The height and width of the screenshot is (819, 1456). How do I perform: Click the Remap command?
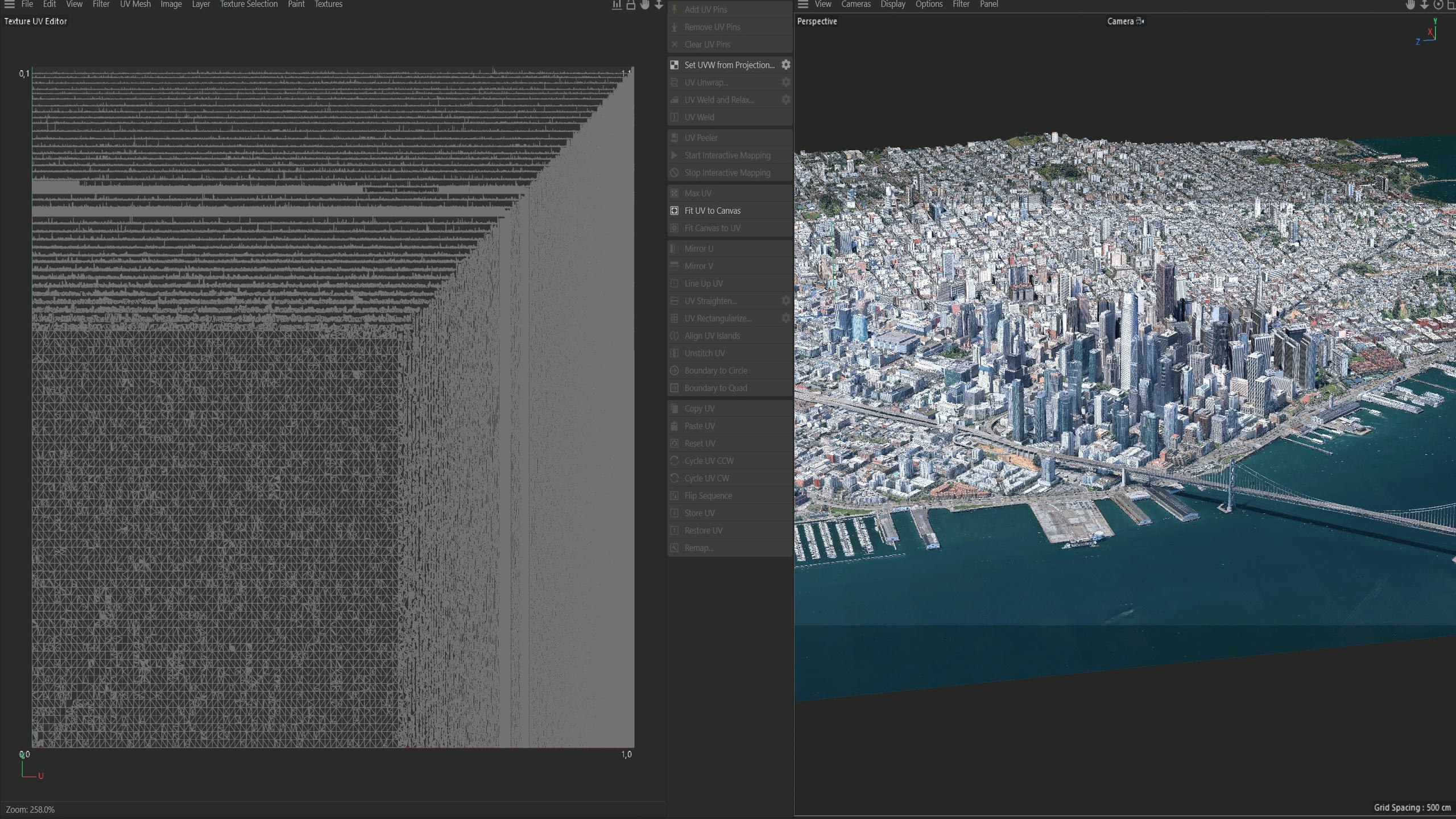pos(730,548)
